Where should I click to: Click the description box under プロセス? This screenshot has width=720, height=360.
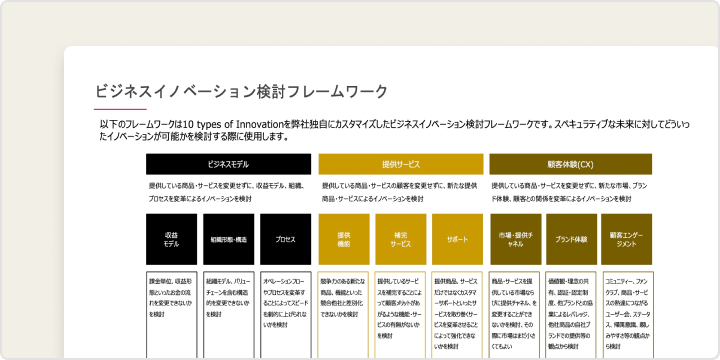click(x=286, y=315)
